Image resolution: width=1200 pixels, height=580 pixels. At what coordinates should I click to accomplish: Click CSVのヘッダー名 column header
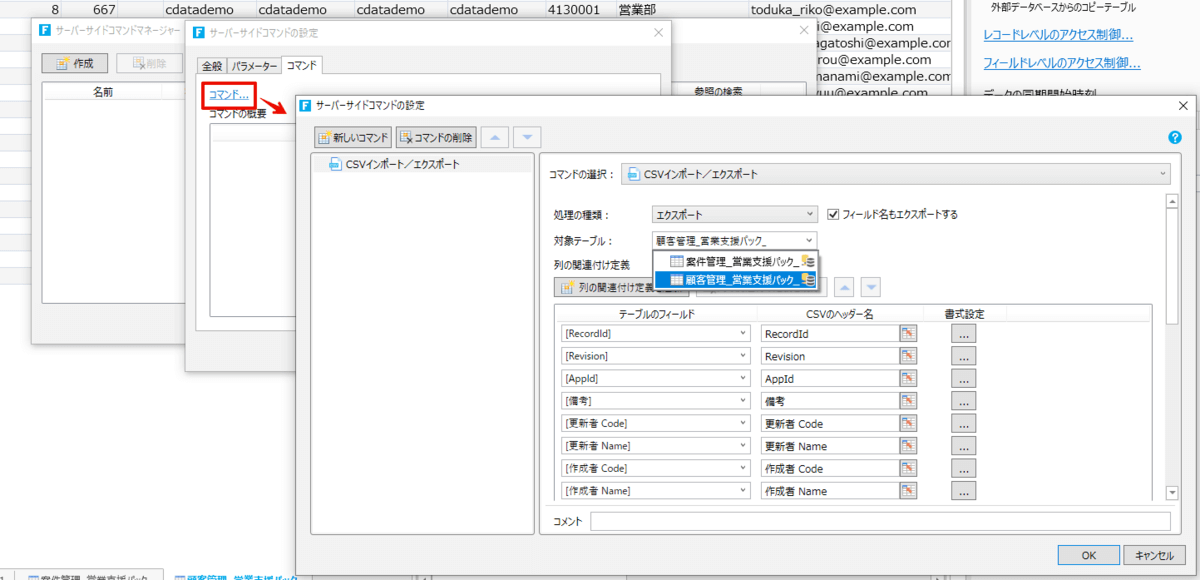coord(840,313)
